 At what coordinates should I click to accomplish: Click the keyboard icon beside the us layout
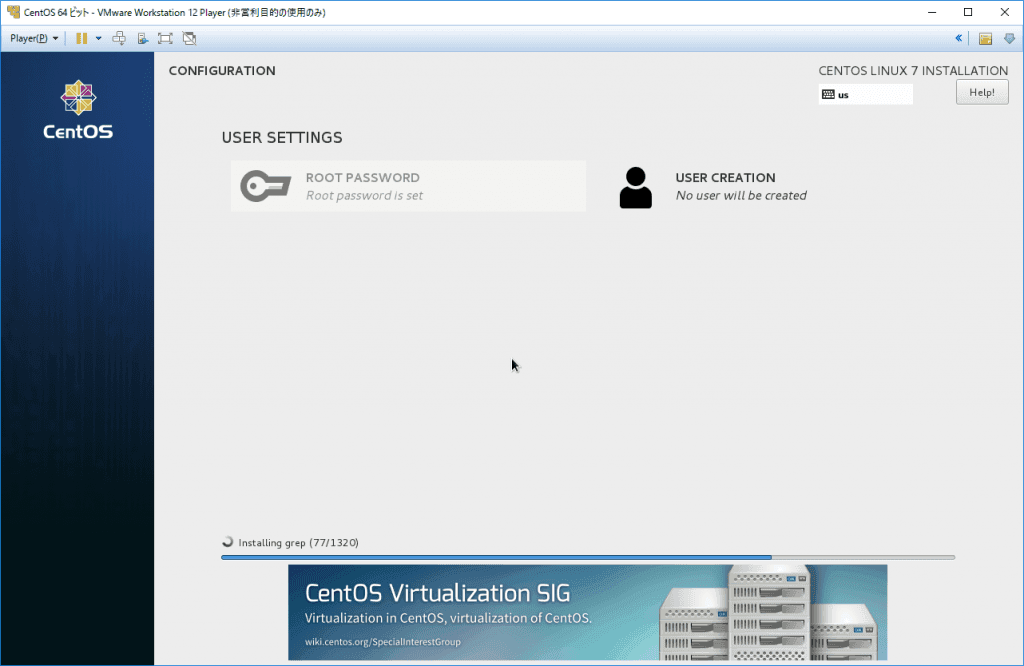click(x=827, y=94)
